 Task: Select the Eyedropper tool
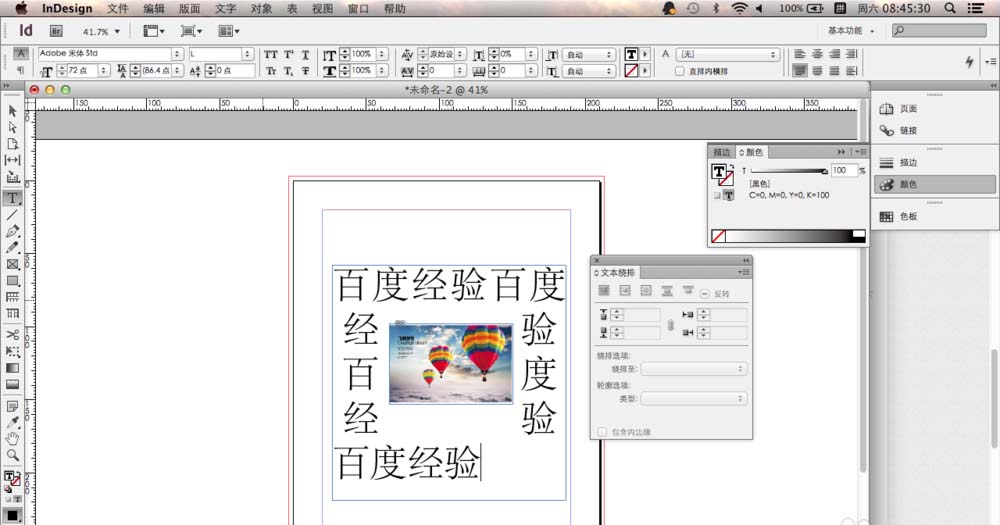click(12, 422)
